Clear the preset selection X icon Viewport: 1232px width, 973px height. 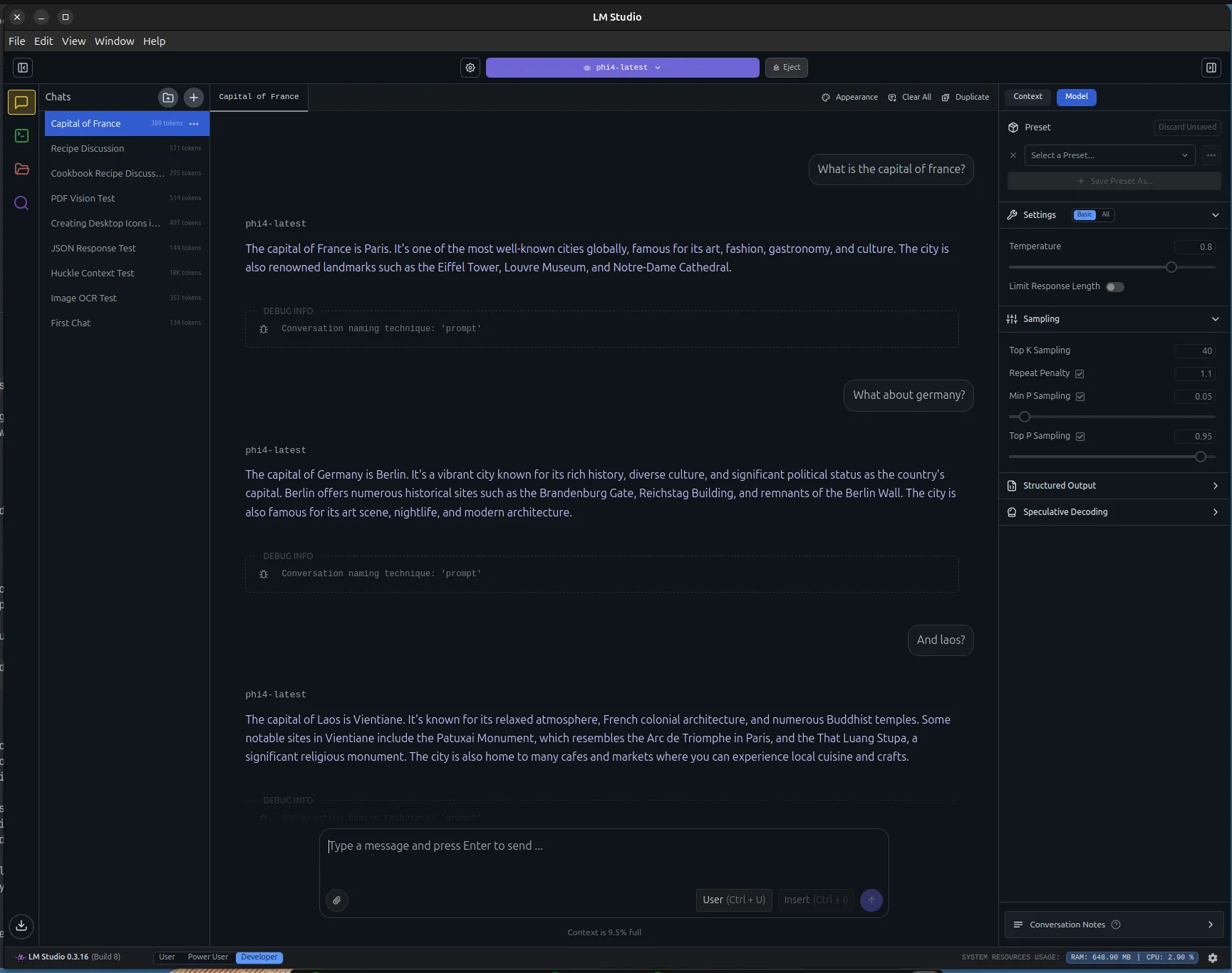[x=1013, y=155]
